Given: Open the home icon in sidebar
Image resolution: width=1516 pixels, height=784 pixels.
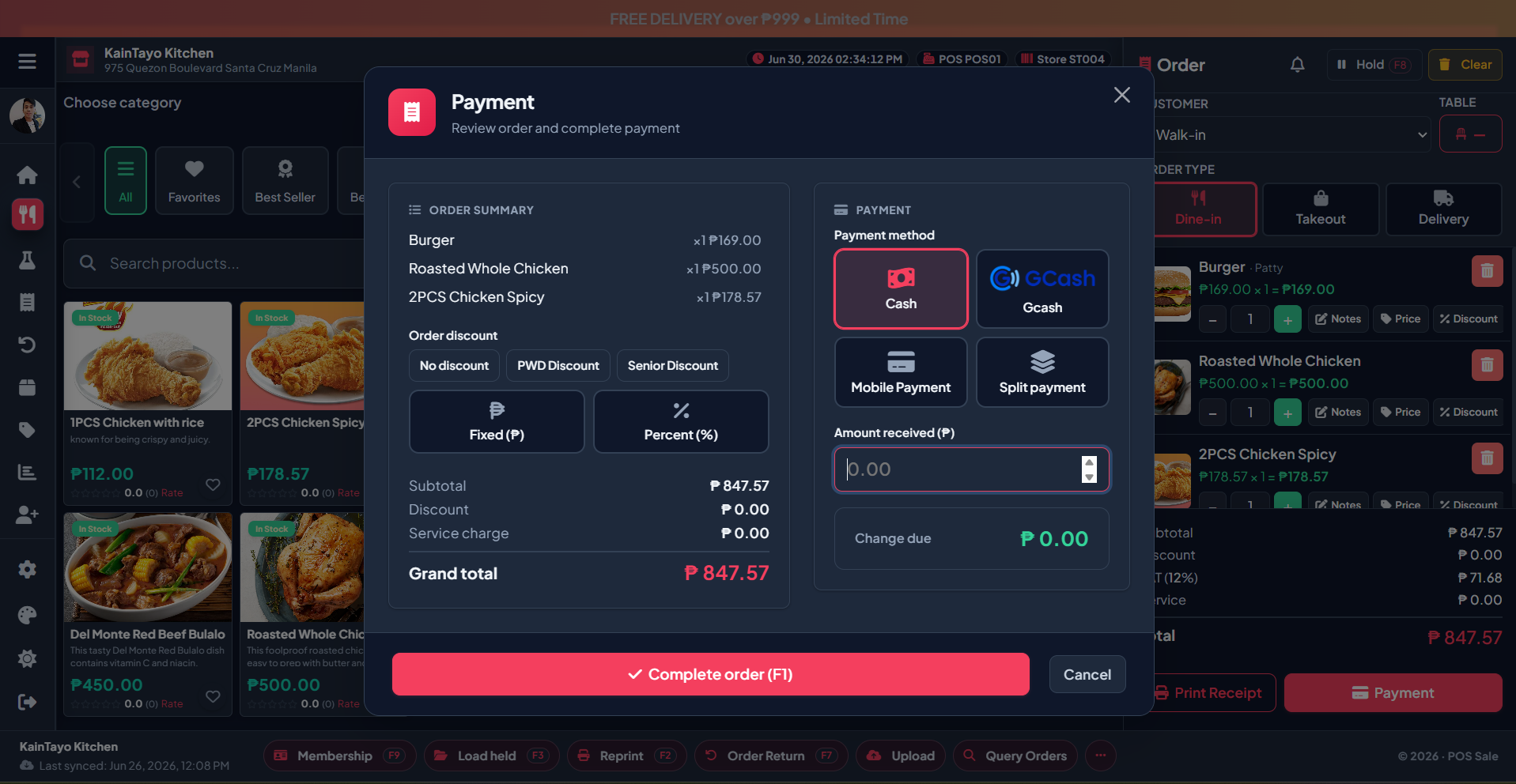Looking at the screenshot, I should point(27,175).
